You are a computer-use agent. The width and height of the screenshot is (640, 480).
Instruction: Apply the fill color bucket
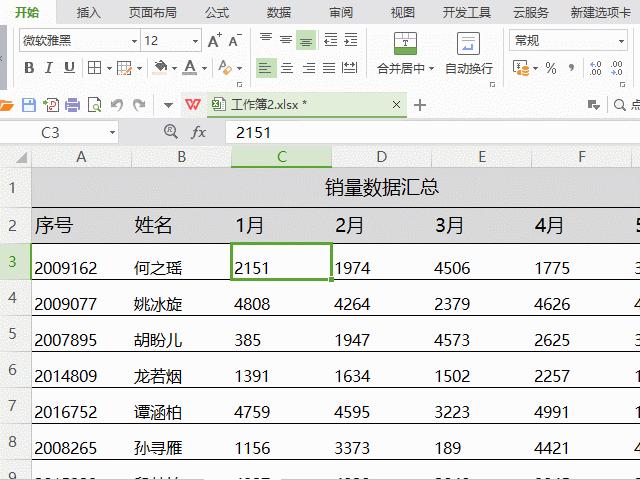pyautogui.click(x=160, y=68)
